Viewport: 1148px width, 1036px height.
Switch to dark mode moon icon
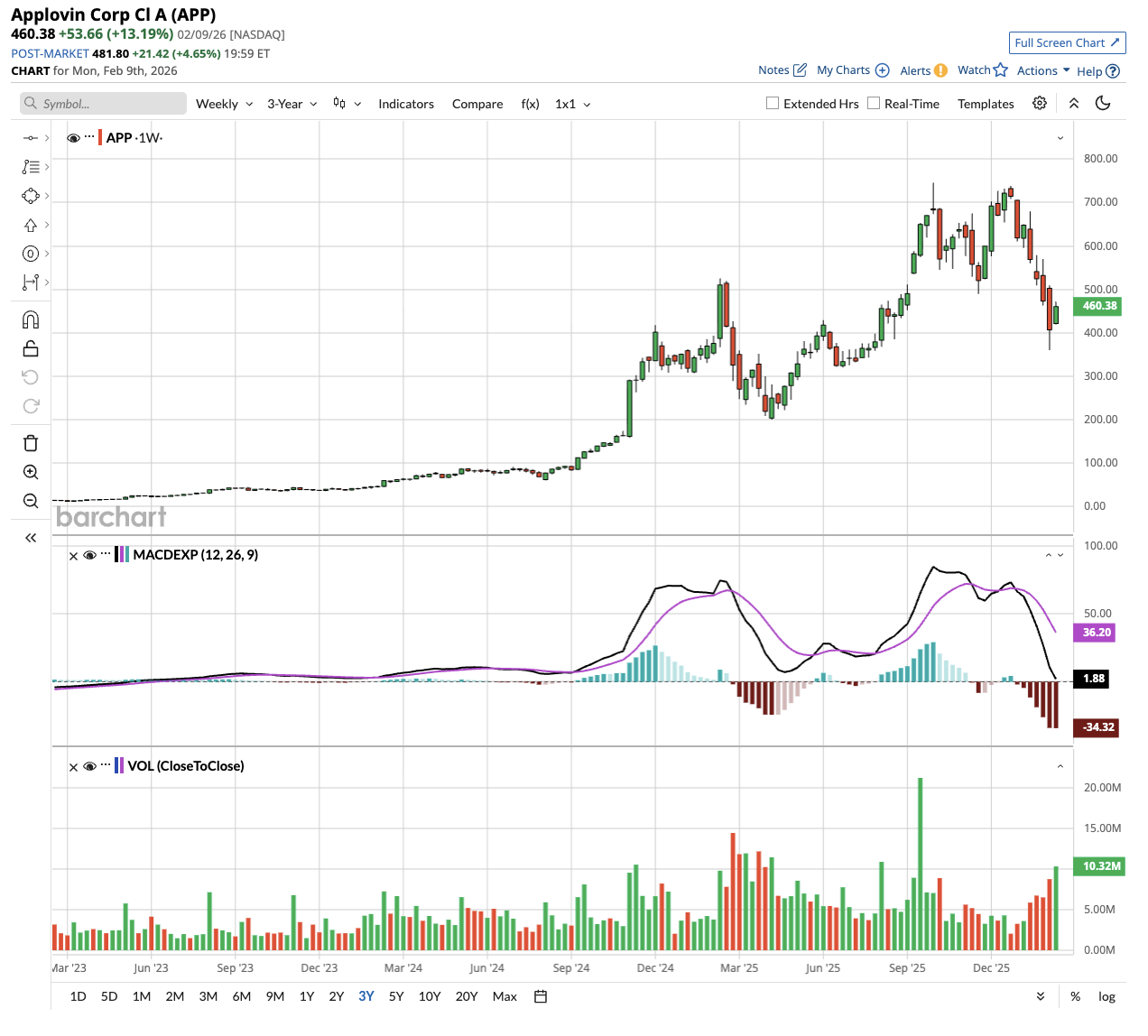(1103, 104)
